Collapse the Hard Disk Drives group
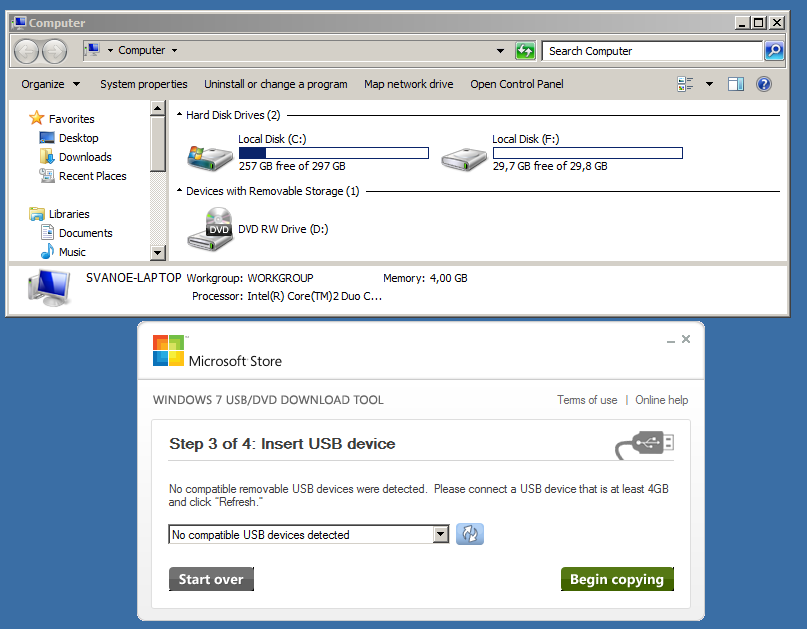Screen dimensions: 807x629 pyautogui.click(x=179, y=115)
